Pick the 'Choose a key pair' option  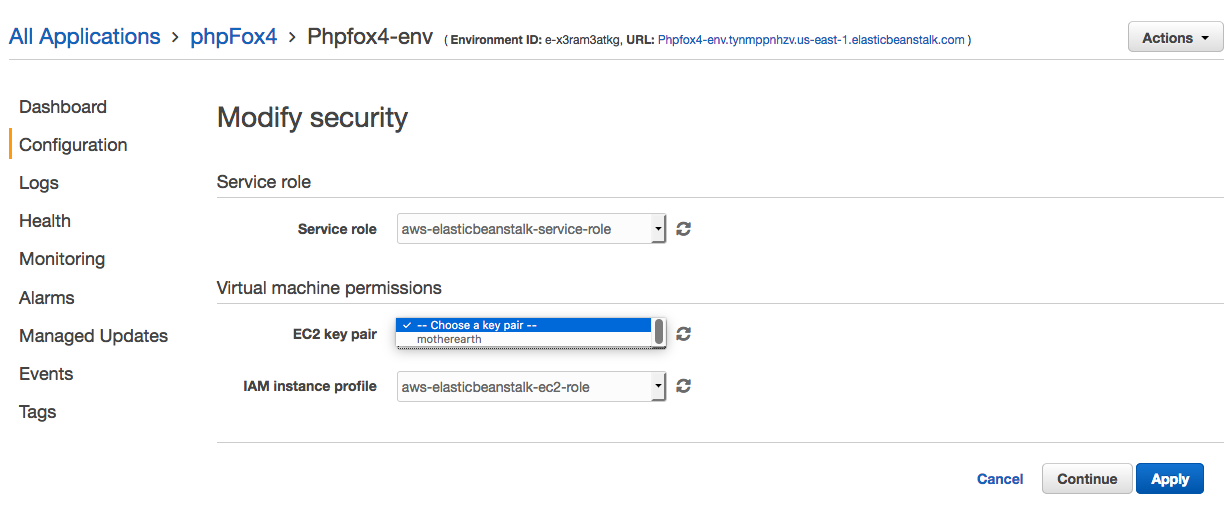click(x=479, y=325)
